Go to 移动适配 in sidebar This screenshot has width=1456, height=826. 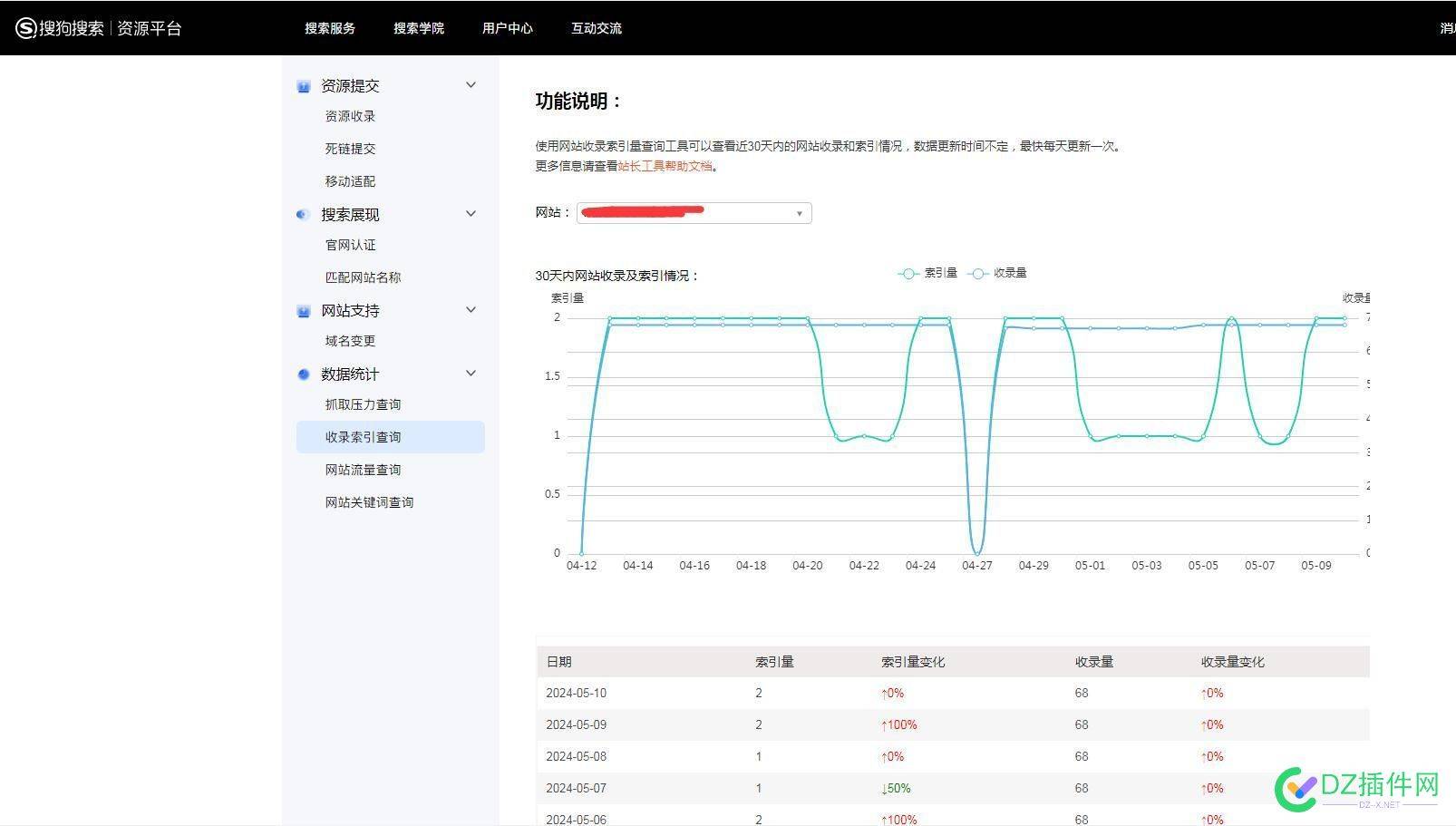(x=350, y=181)
